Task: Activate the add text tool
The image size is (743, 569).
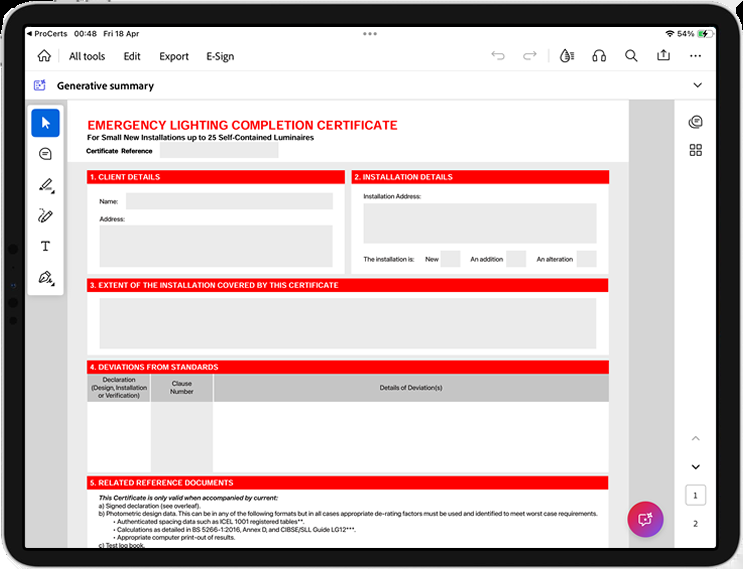Action: pos(45,246)
